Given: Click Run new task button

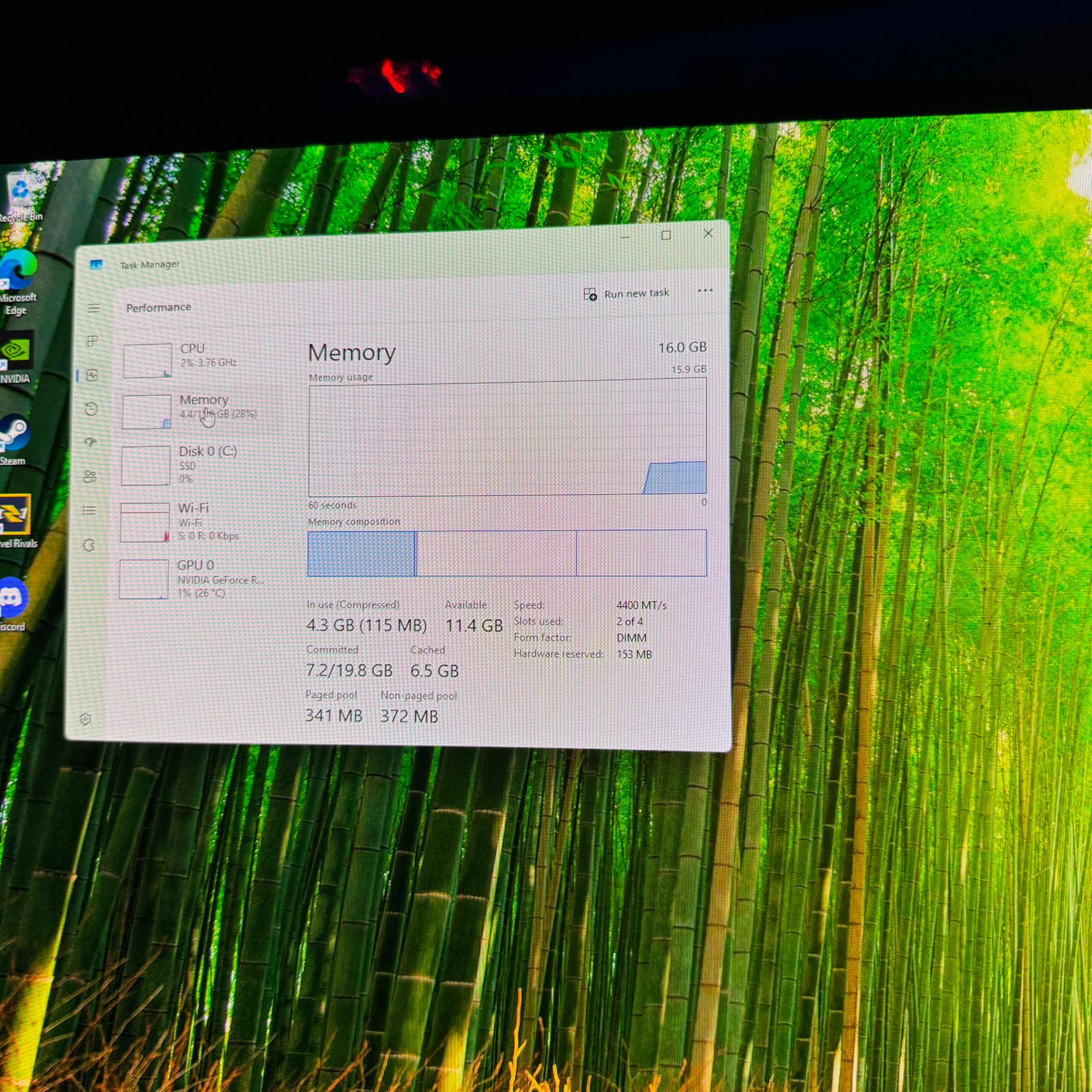Looking at the screenshot, I should [x=627, y=294].
